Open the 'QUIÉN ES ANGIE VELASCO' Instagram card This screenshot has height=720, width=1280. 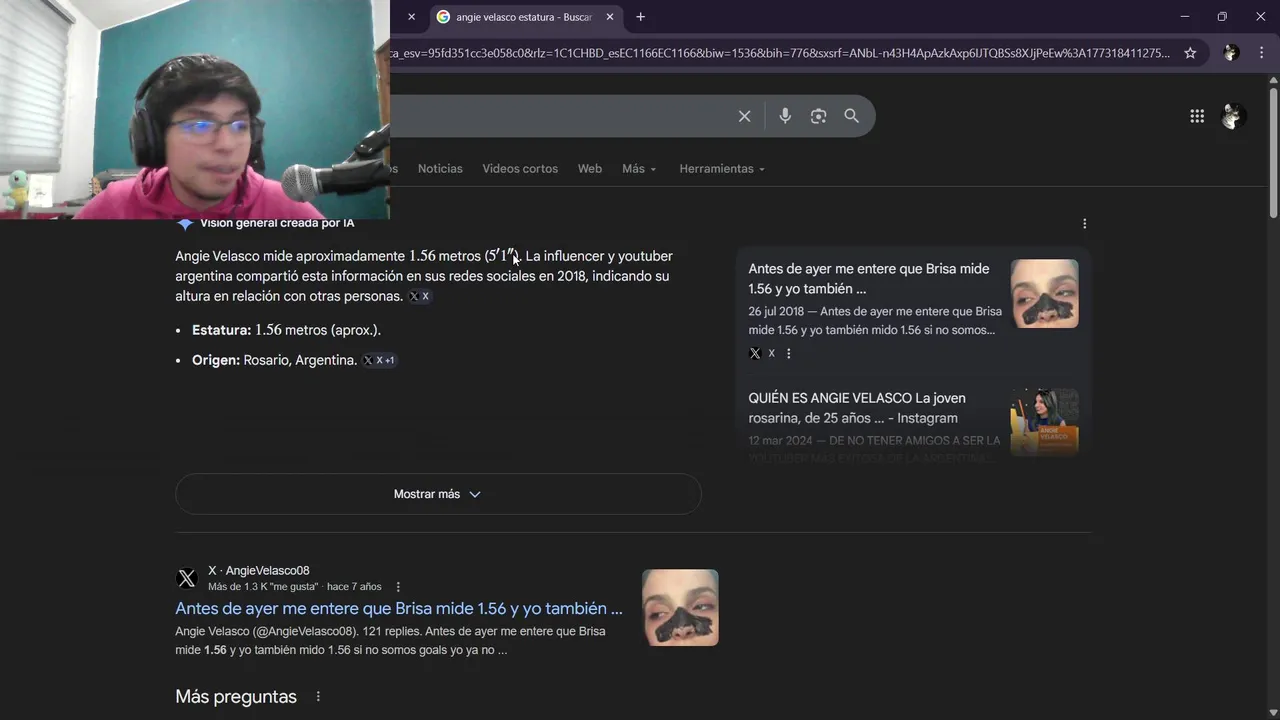pos(913,422)
